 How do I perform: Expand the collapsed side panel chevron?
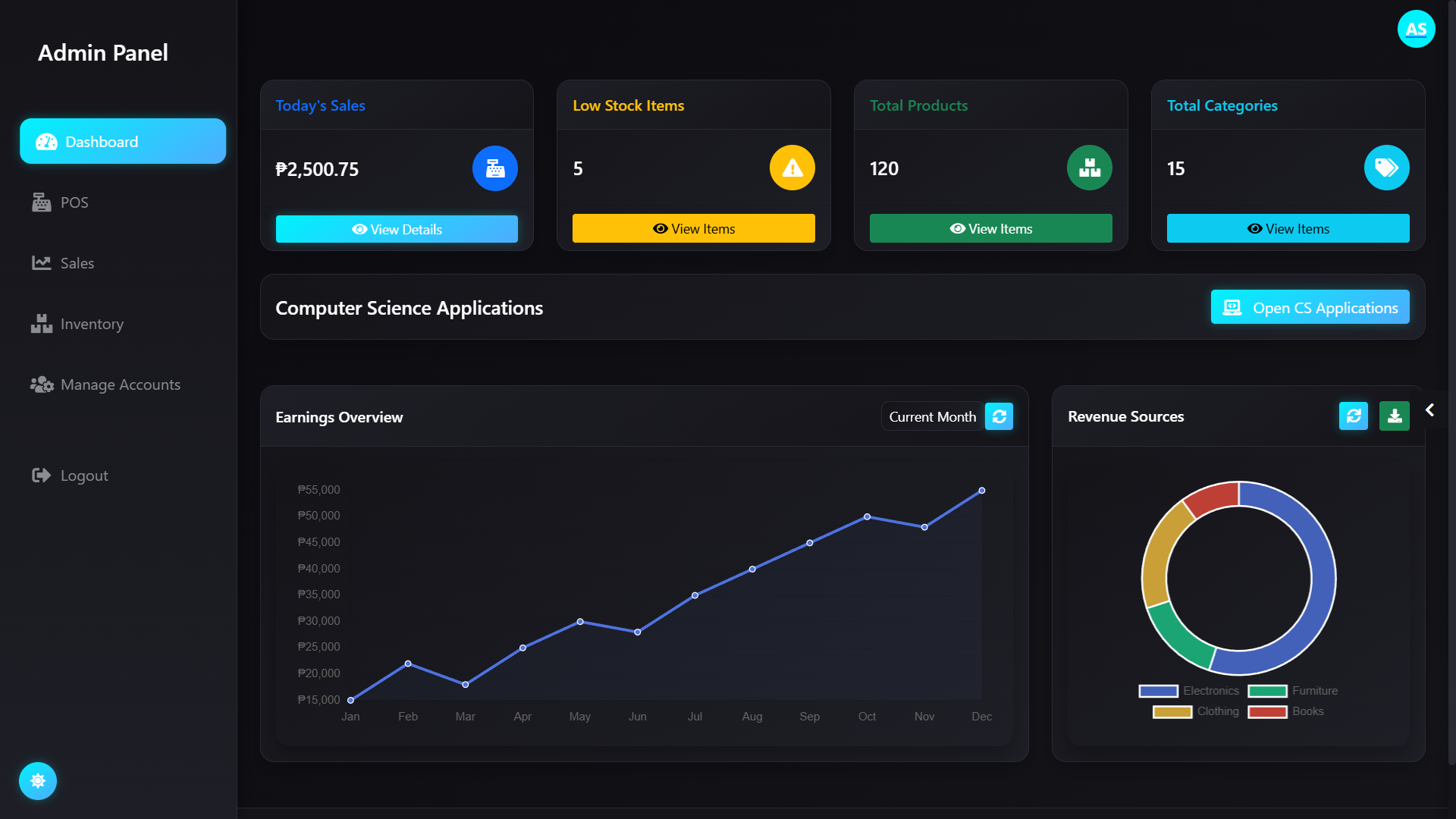1429,409
